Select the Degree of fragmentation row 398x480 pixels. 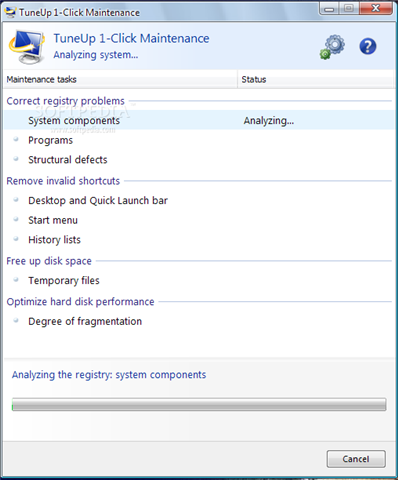click(x=199, y=321)
